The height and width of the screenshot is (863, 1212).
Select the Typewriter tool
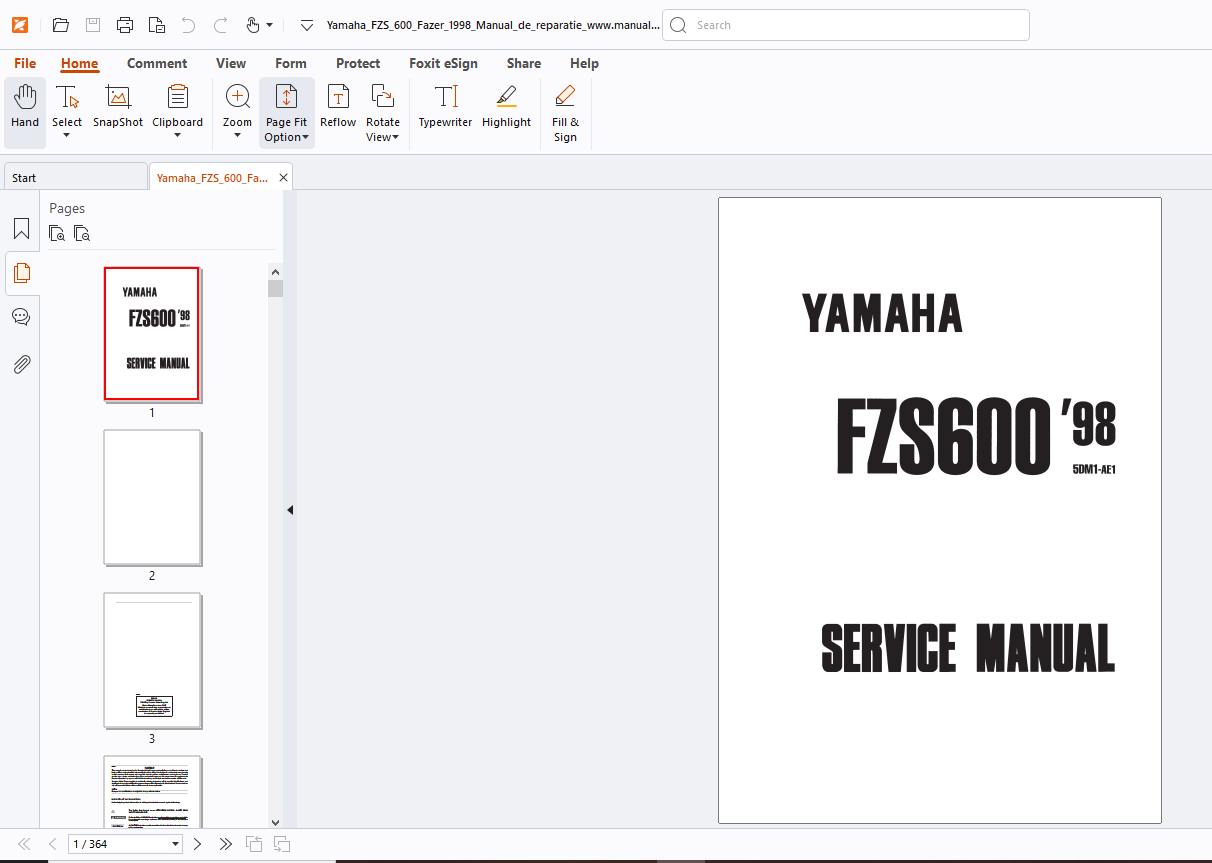445,107
